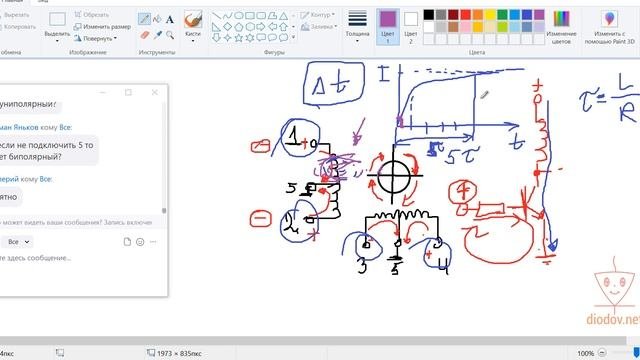Pick the Diamond shape
The width and height of the screenshot is (640, 360).
click(227, 27)
